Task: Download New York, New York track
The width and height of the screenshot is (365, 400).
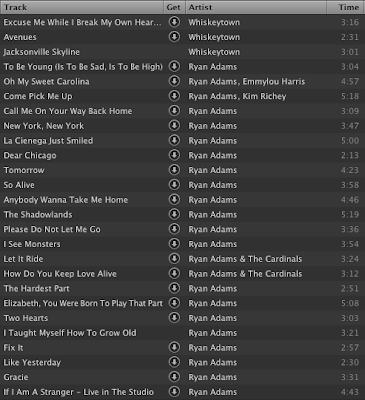Action: tap(174, 125)
